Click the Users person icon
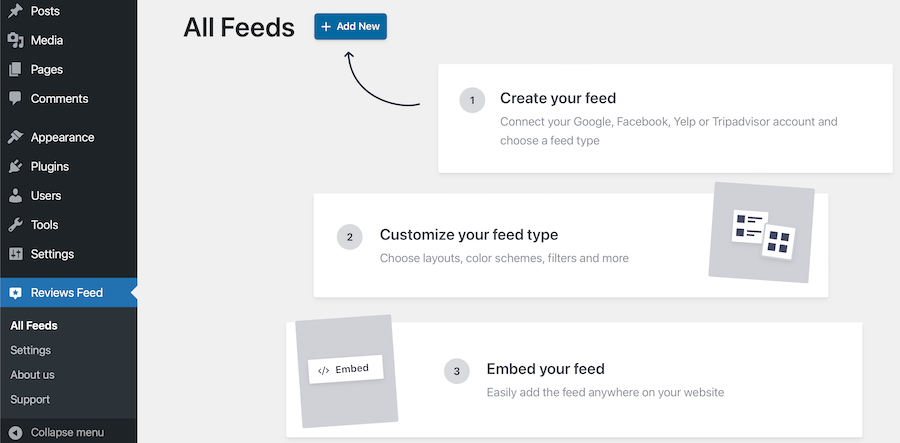The height and width of the screenshot is (443, 900). tap(15, 196)
